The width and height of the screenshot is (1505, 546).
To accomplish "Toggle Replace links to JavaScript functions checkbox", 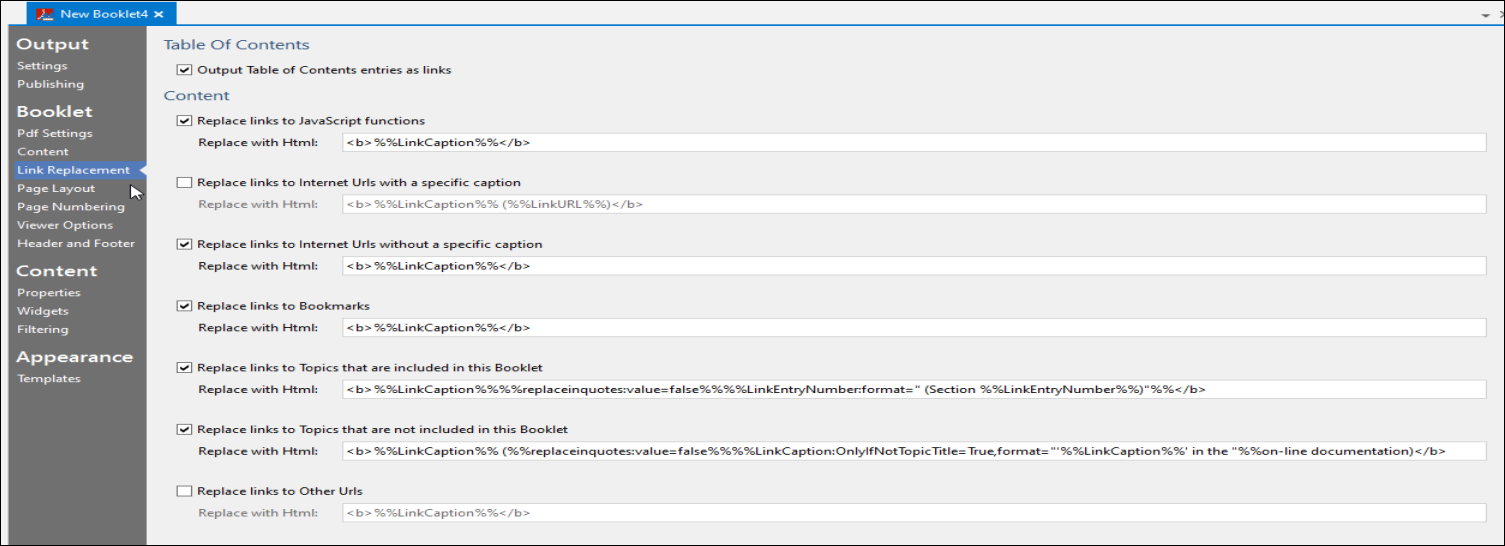I will tap(184, 121).
